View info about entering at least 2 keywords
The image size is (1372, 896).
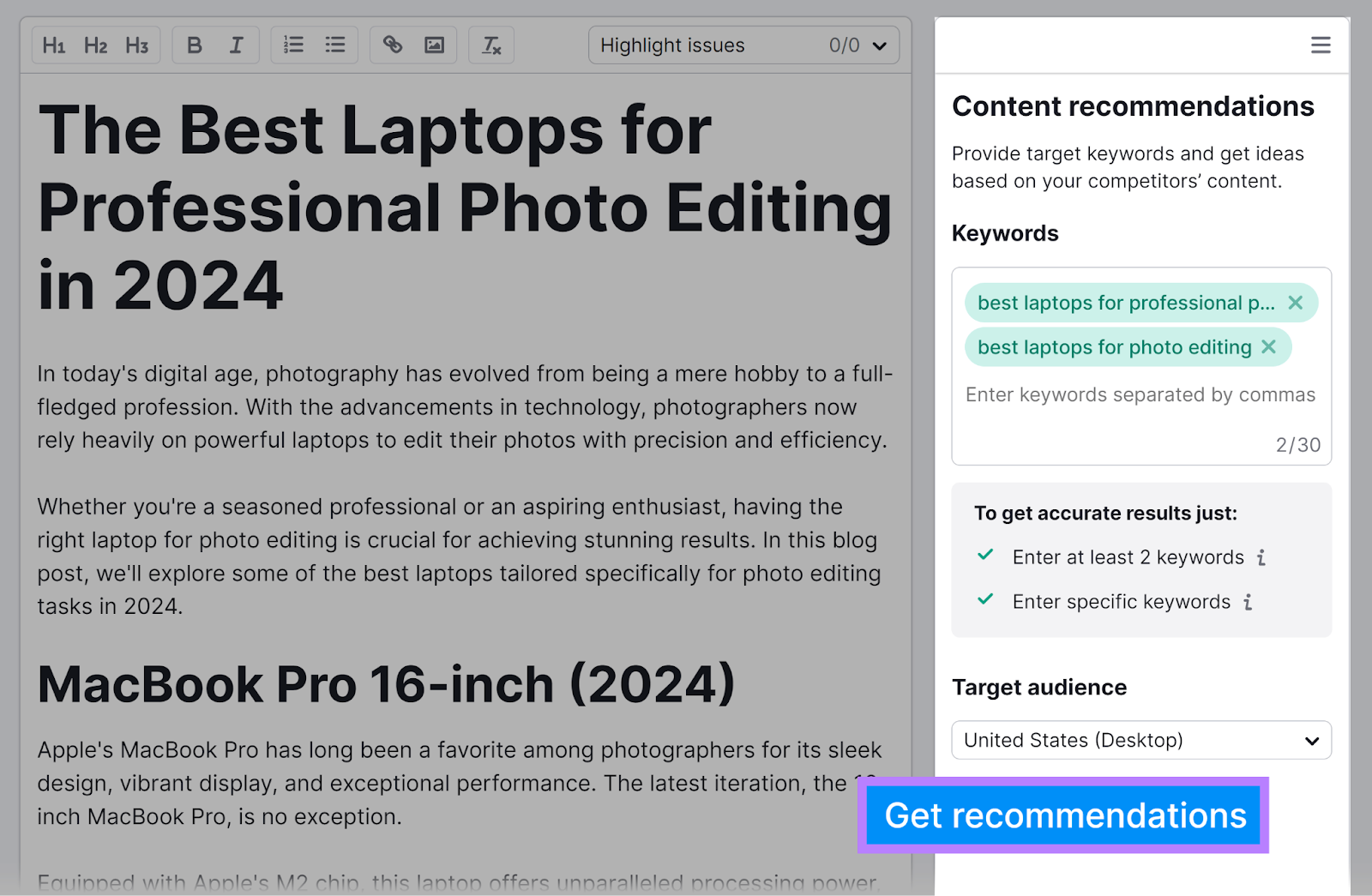coord(1261,557)
